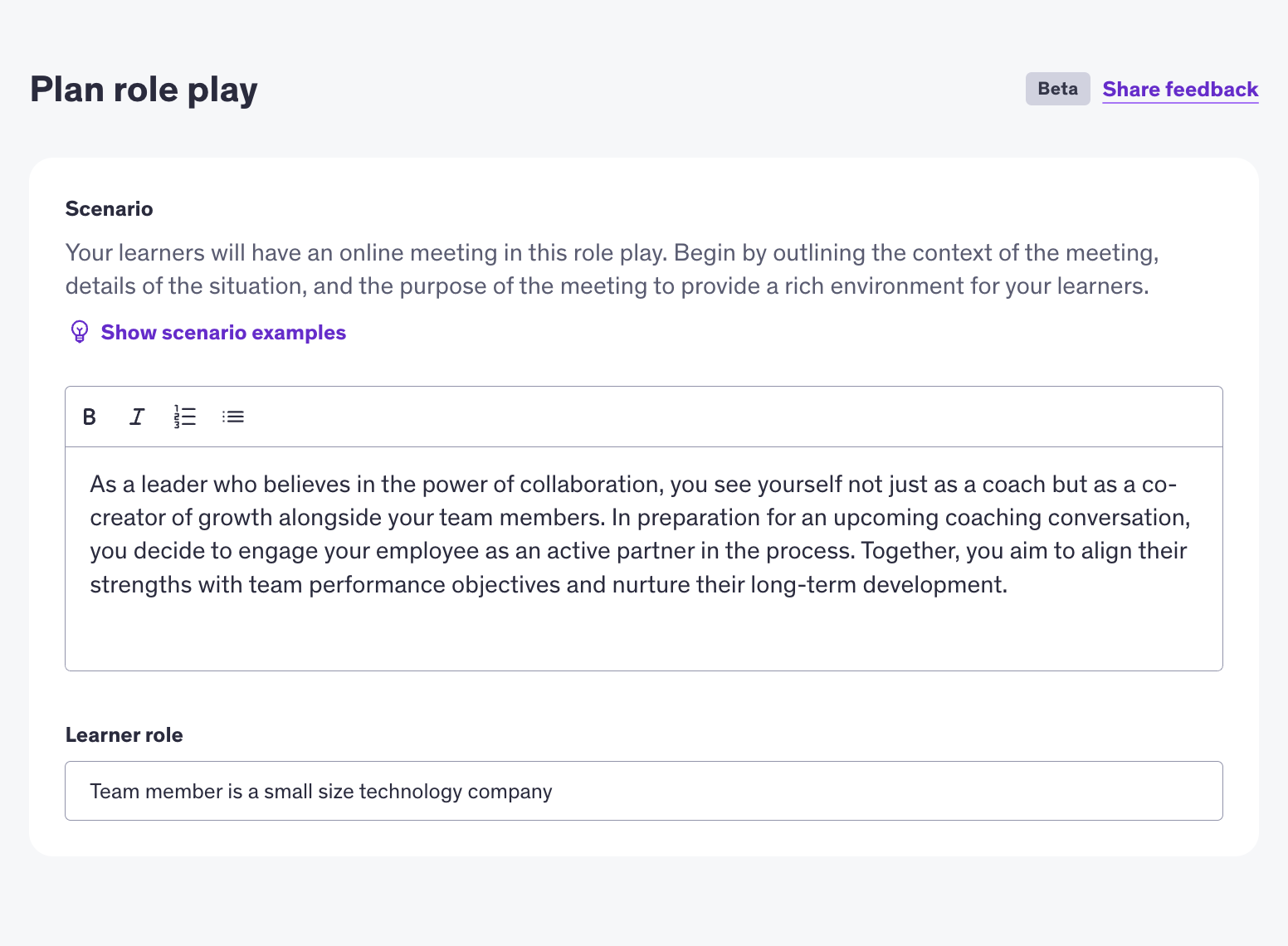Click the blank area below the scenario paragraph
1288x946 pixels.
pyautogui.click(x=643, y=635)
